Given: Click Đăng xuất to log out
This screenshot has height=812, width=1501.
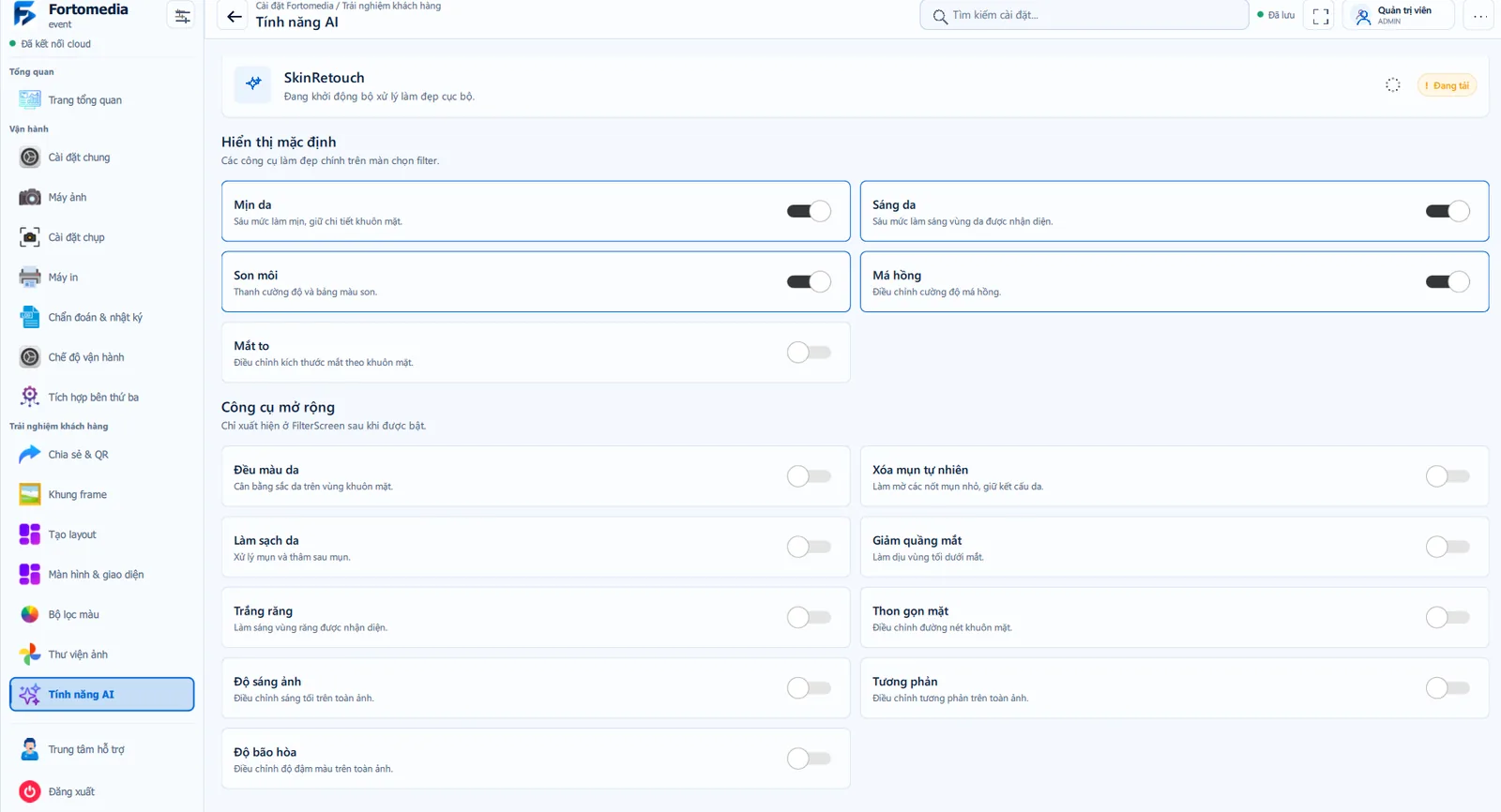Looking at the screenshot, I should click(101, 792).
